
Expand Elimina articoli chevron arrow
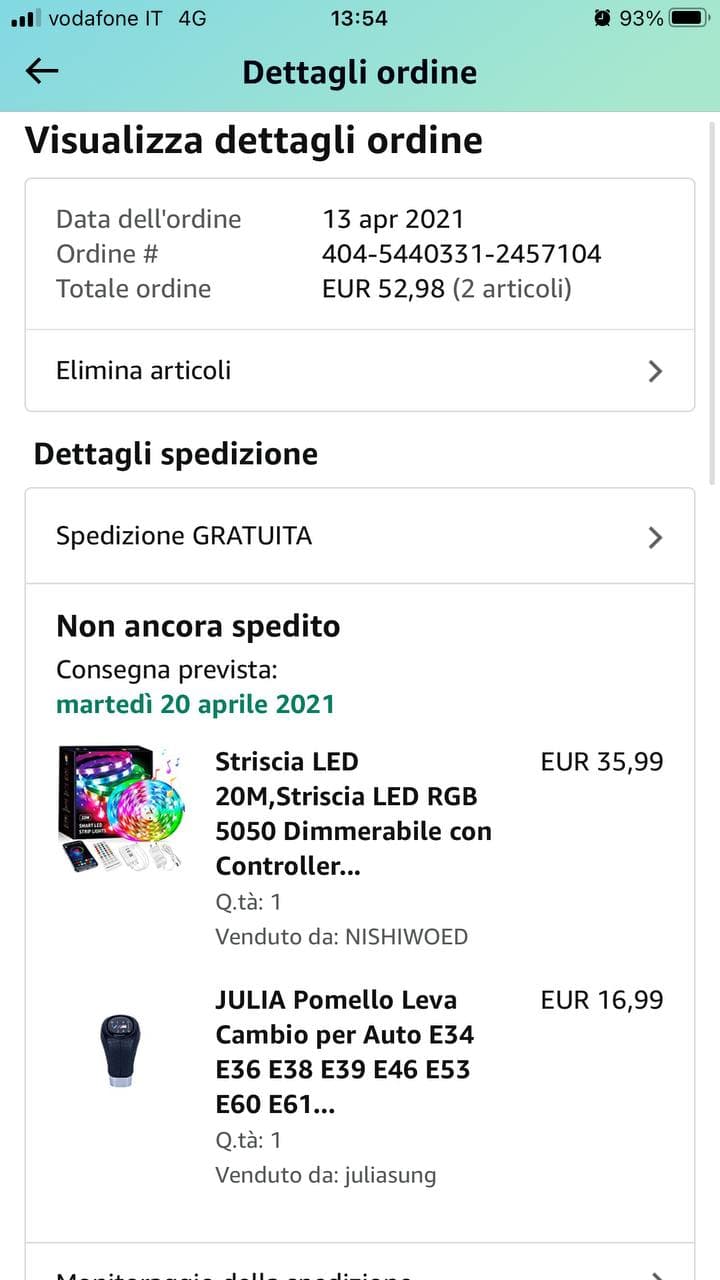(x=655, y=371)
